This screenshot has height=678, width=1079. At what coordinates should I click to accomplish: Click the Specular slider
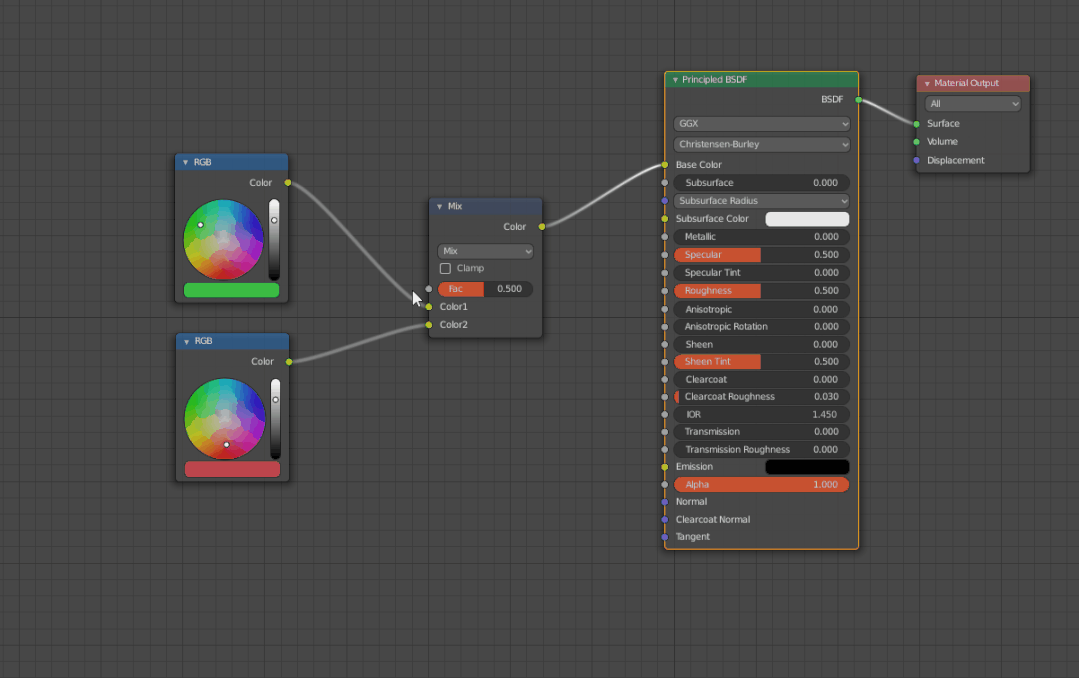click(x=761, y=255)
